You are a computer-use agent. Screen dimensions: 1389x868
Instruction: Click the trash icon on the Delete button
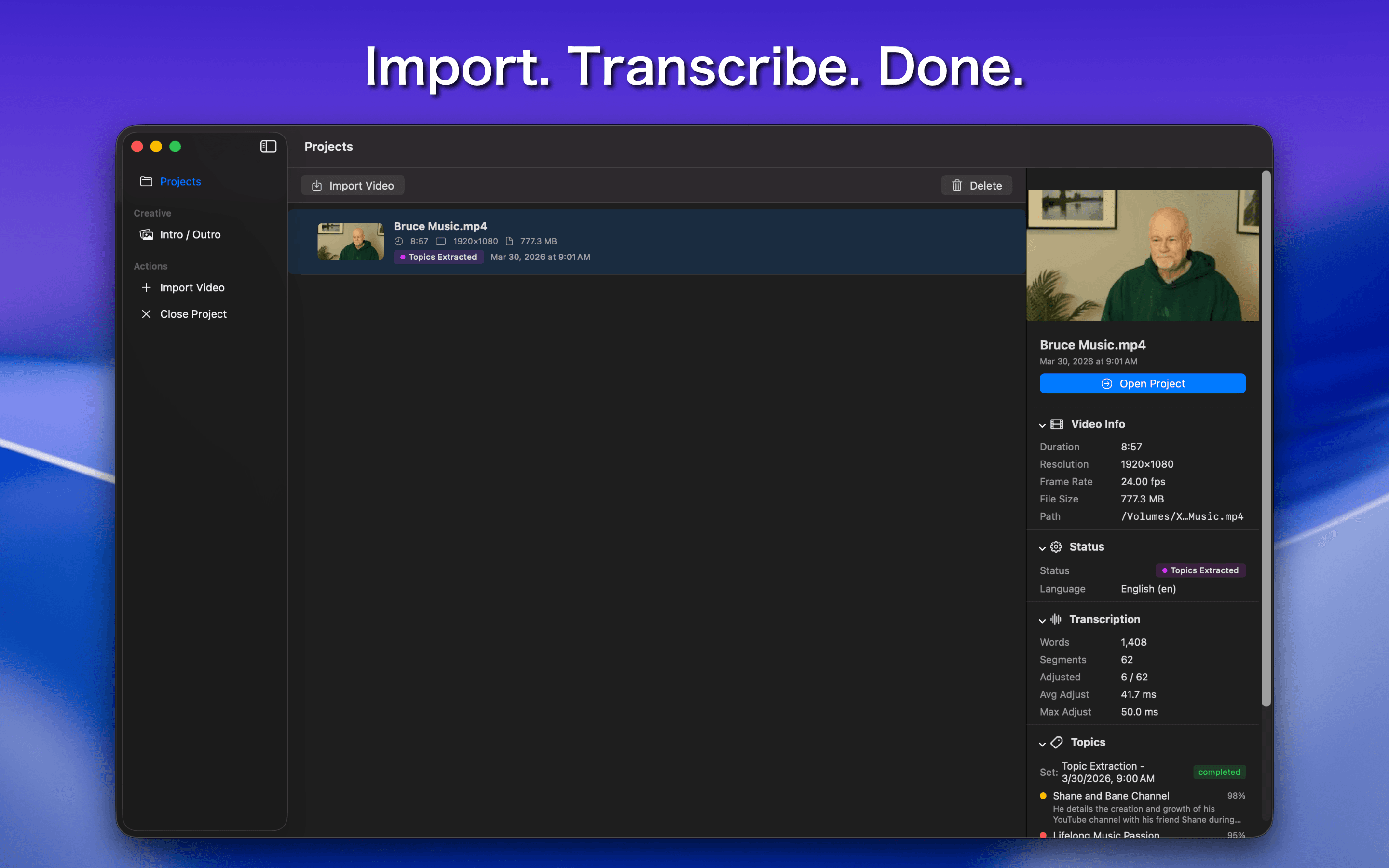coord(956,185)
